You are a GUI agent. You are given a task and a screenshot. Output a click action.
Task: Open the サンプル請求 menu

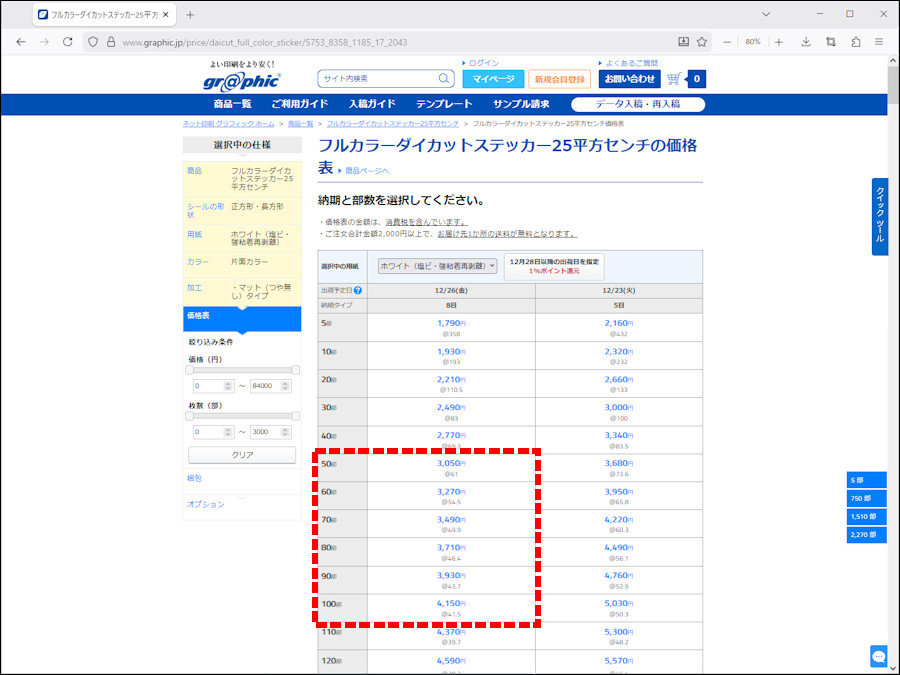(521, 104)
